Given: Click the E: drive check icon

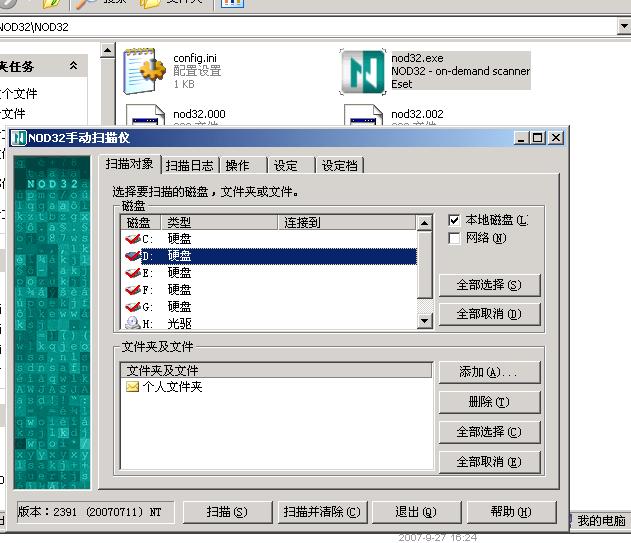Looking at the screenshot, I should tap(133, 273).
